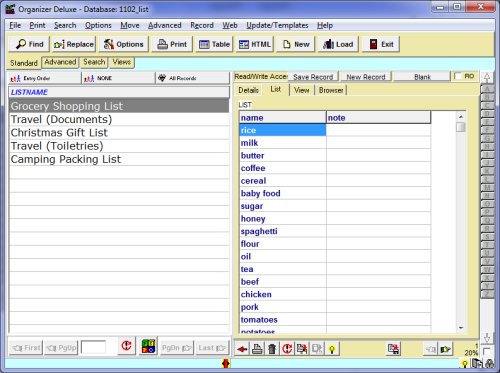Click the save-copy icon in middle of record bar
500x373 pixels.
pos(394,349)
